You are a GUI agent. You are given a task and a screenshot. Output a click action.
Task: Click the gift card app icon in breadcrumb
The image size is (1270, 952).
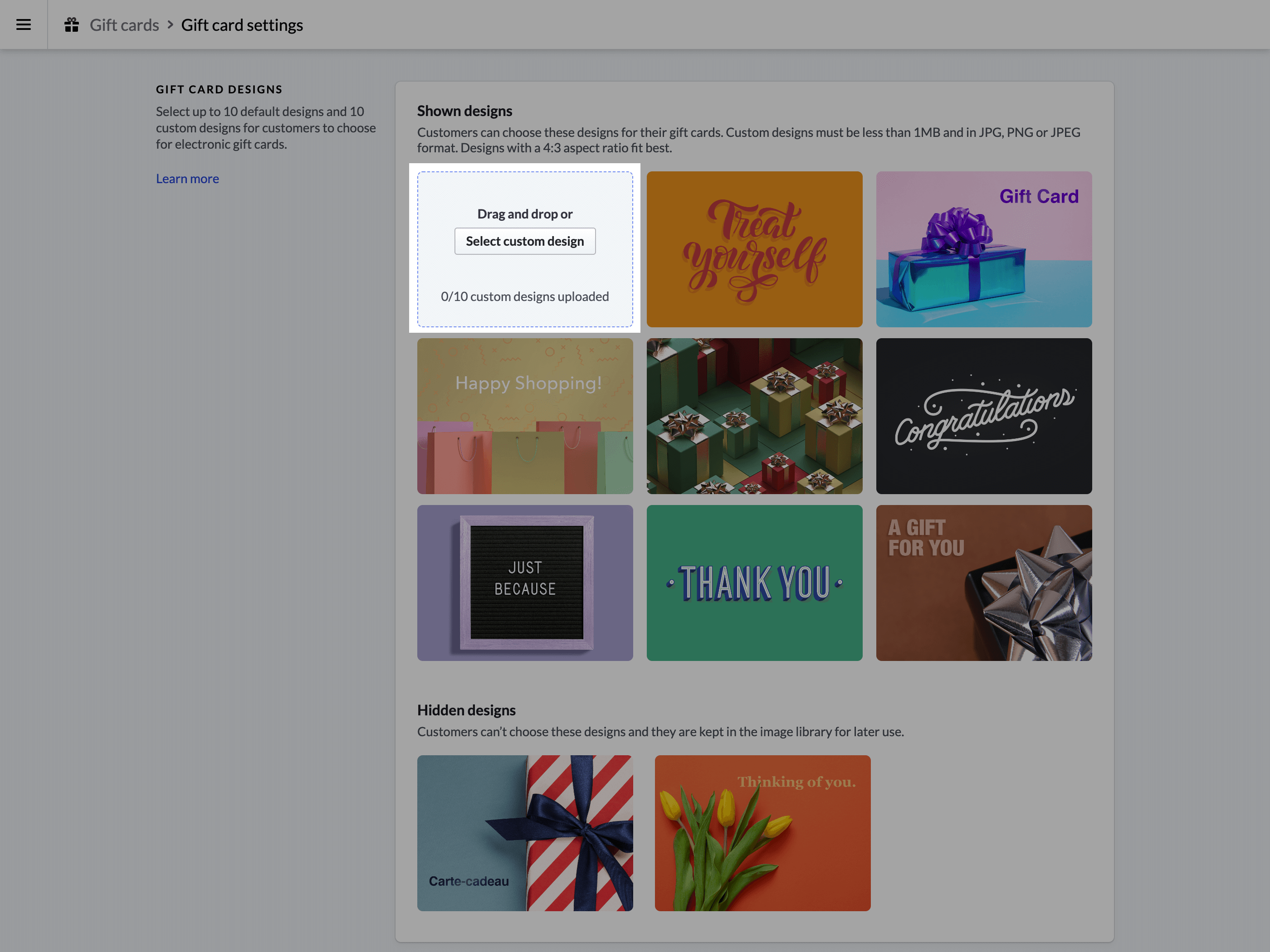71,24
